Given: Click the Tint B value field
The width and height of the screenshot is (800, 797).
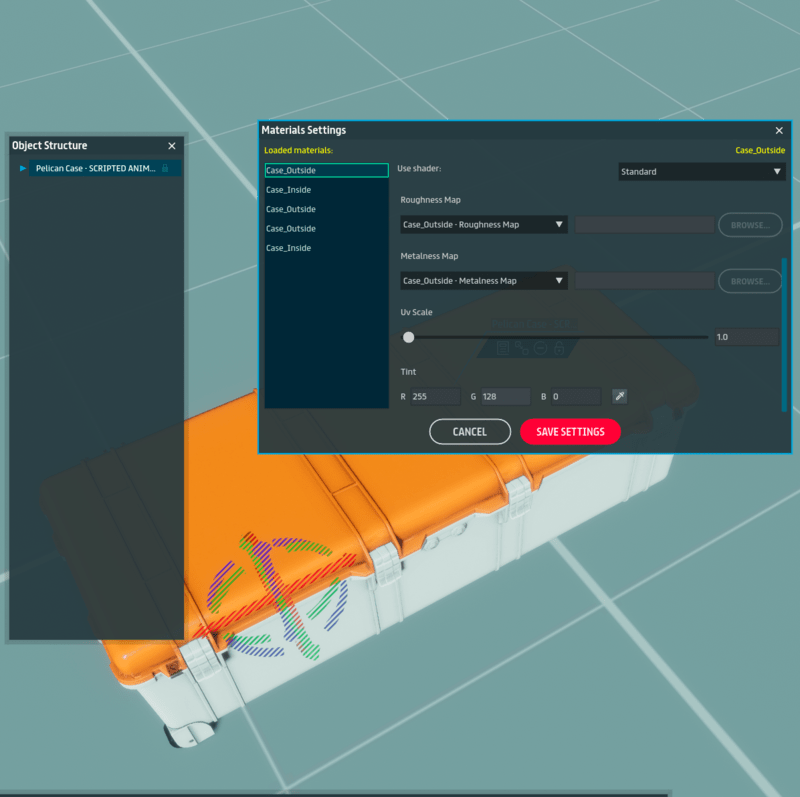Looking at the screenshot, I should coord(575,397).
